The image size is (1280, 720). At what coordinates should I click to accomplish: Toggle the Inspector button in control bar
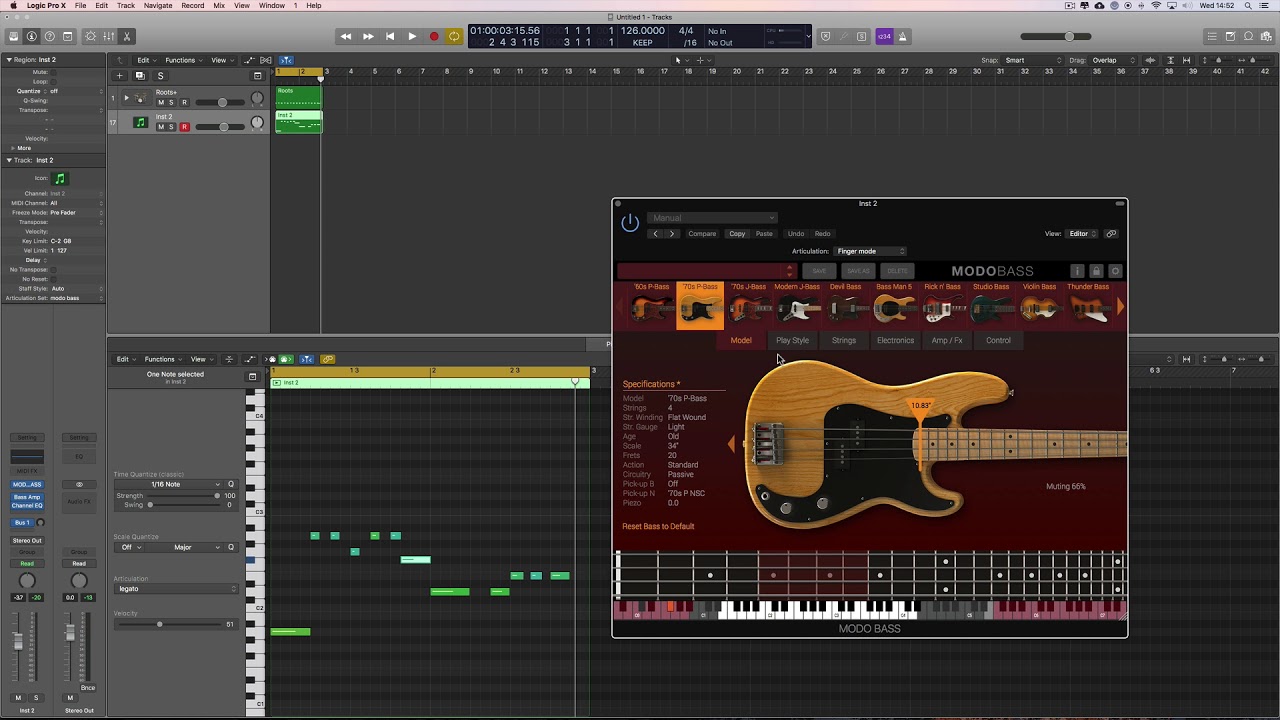32,37
